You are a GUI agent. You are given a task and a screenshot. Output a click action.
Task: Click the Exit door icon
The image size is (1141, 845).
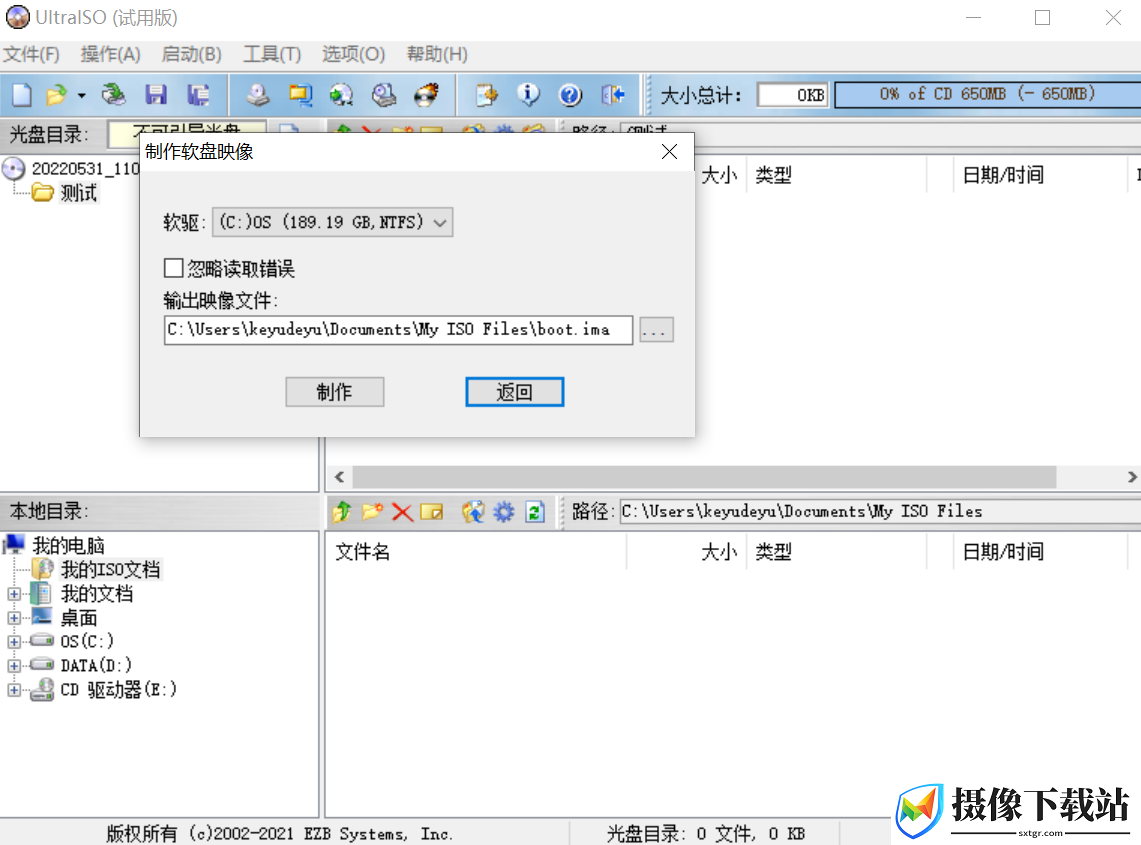coord(613,95)
